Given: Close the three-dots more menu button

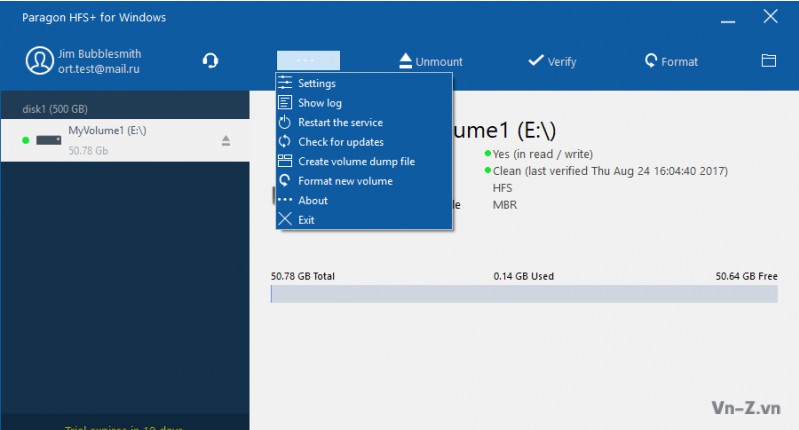Looking at the screenshot, I should 308,61.
